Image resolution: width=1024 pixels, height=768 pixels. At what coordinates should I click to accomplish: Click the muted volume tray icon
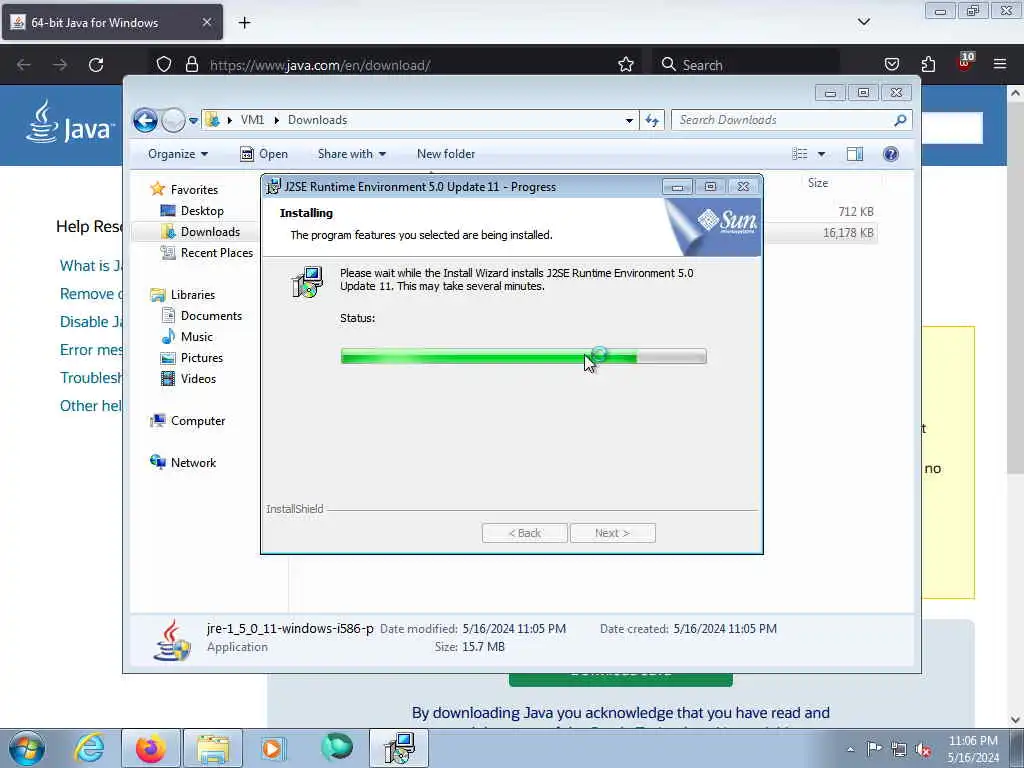(x=923, y=749)
